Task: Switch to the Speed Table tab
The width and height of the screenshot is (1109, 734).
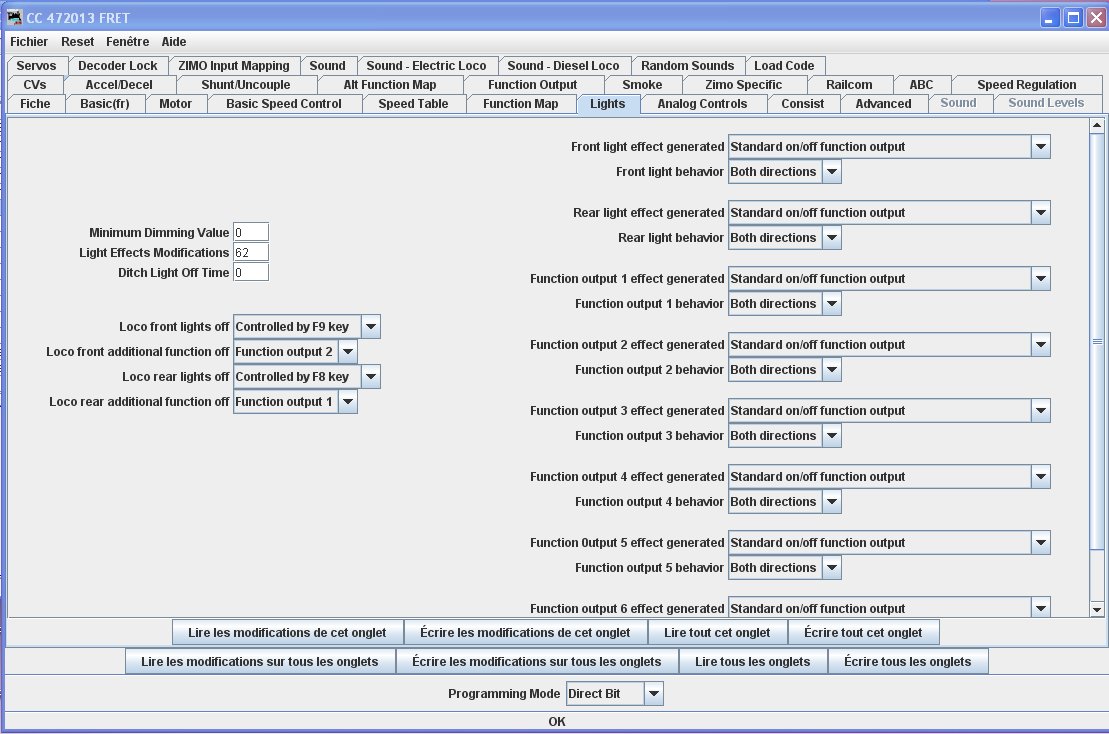Action: pyautogui.click(x=413, y=104)
